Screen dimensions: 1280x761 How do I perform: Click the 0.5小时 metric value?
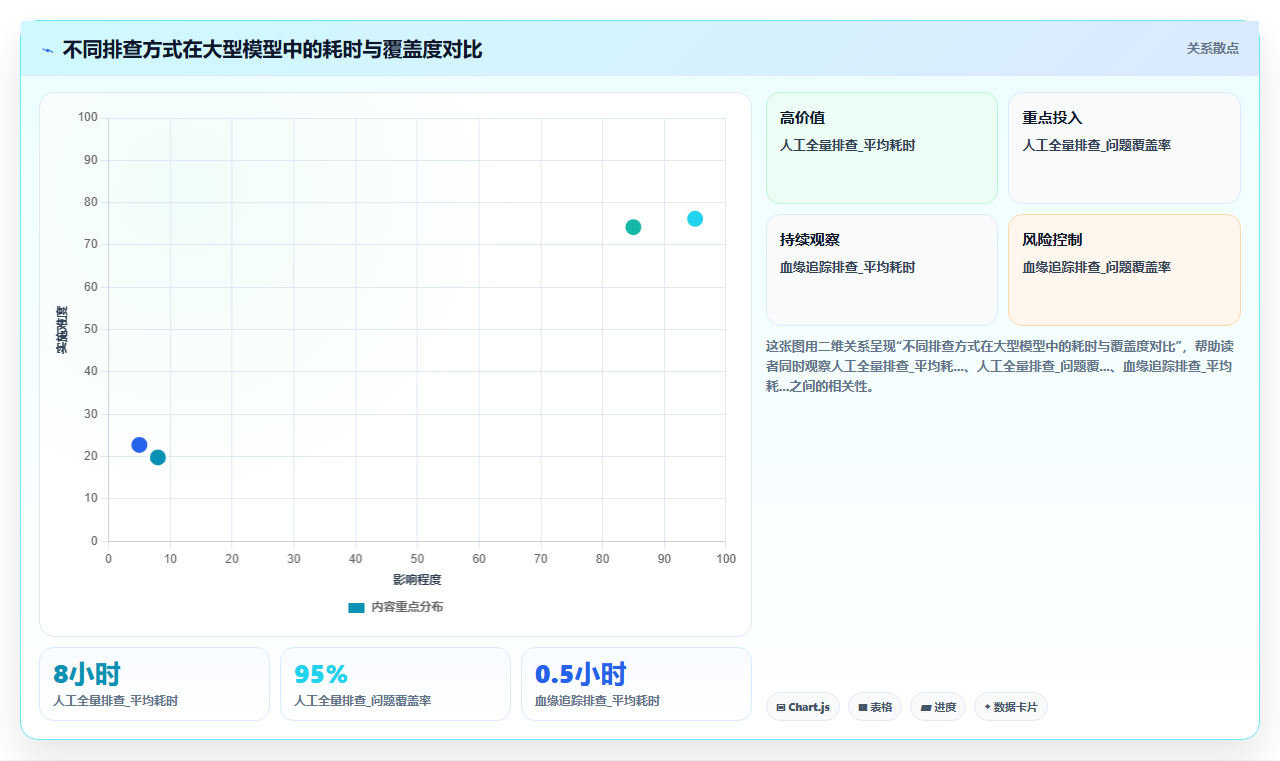(581, 674)
